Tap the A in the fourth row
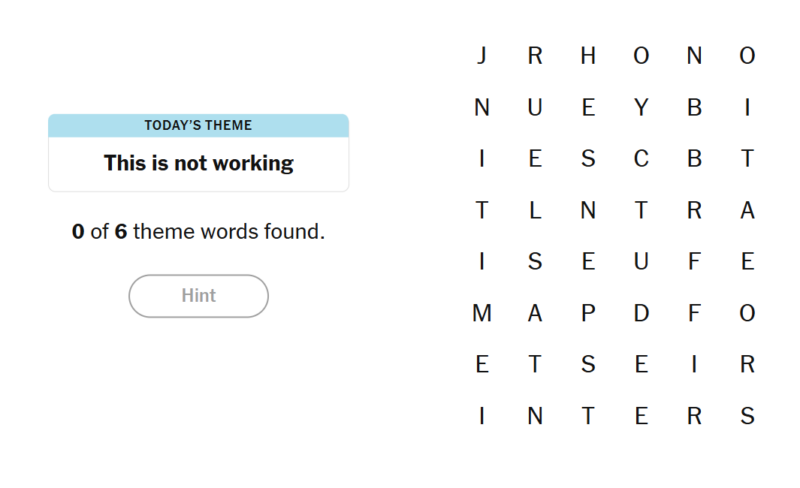This screenshot has height=488, width=800. tap(747, 211)
